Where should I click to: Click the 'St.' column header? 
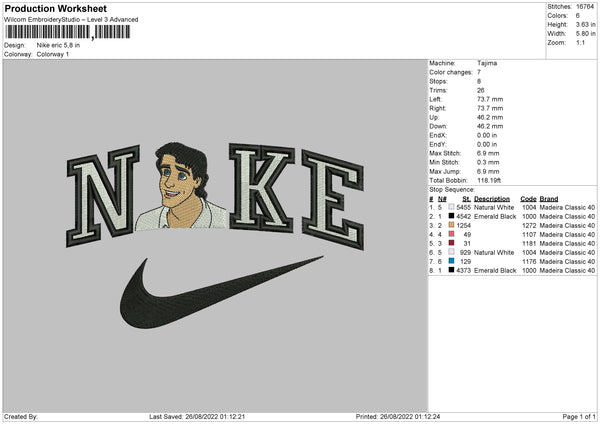466,199
